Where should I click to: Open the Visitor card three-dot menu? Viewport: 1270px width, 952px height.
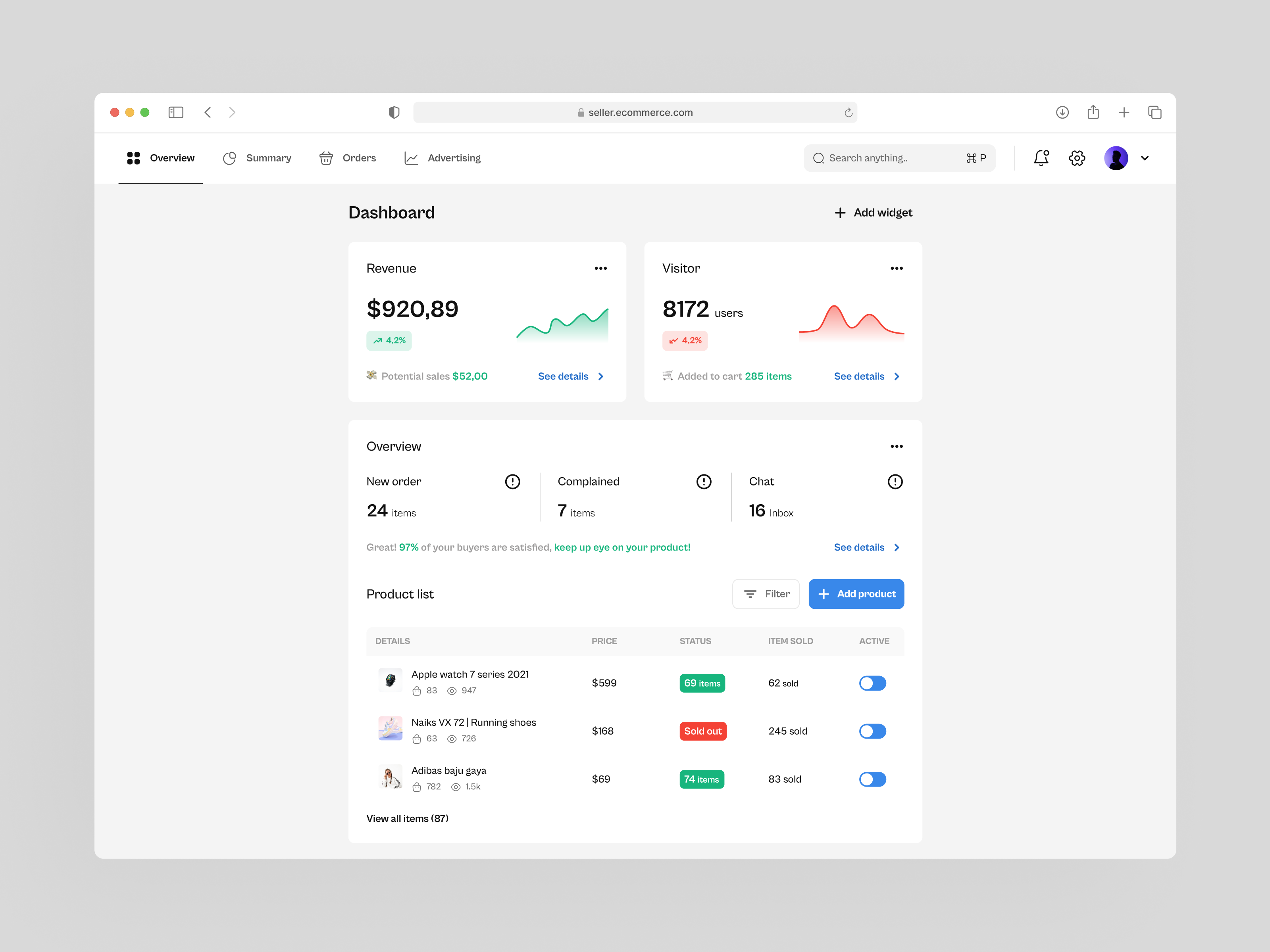click(897, 268)
